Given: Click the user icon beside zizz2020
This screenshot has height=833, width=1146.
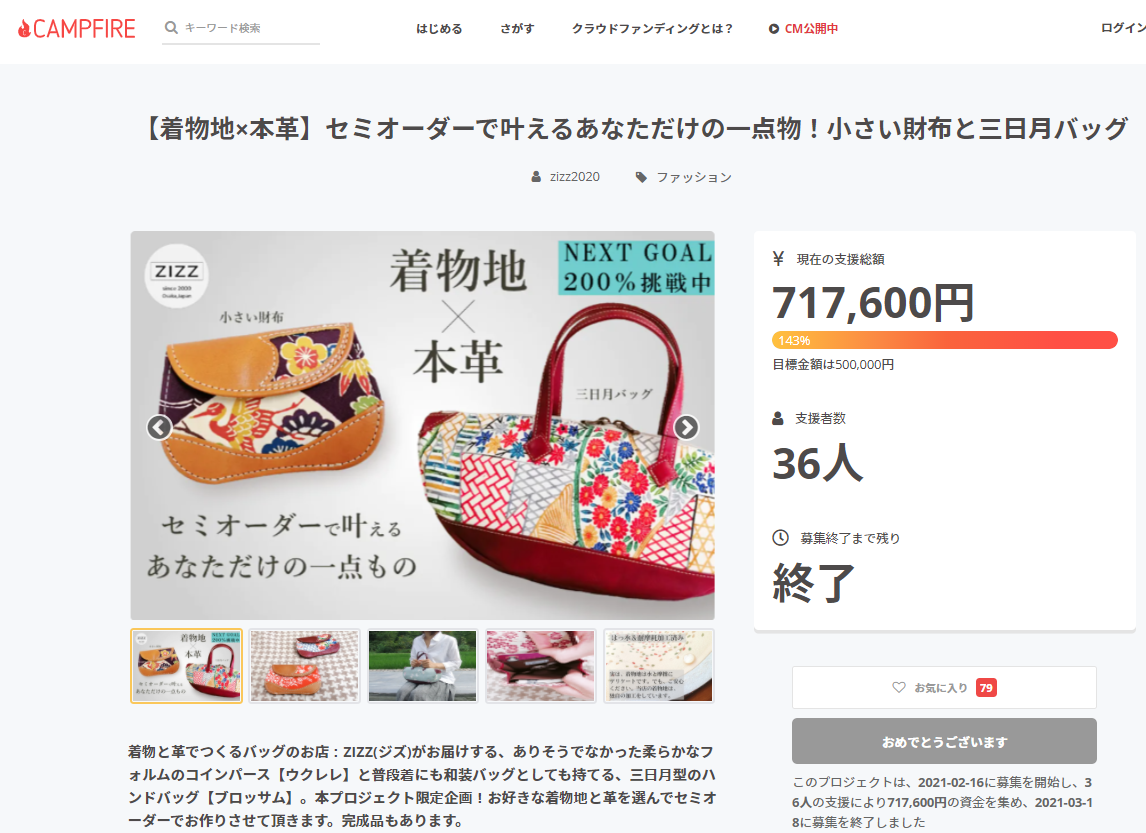Looking at the screenshot, I should click(536, 177).
